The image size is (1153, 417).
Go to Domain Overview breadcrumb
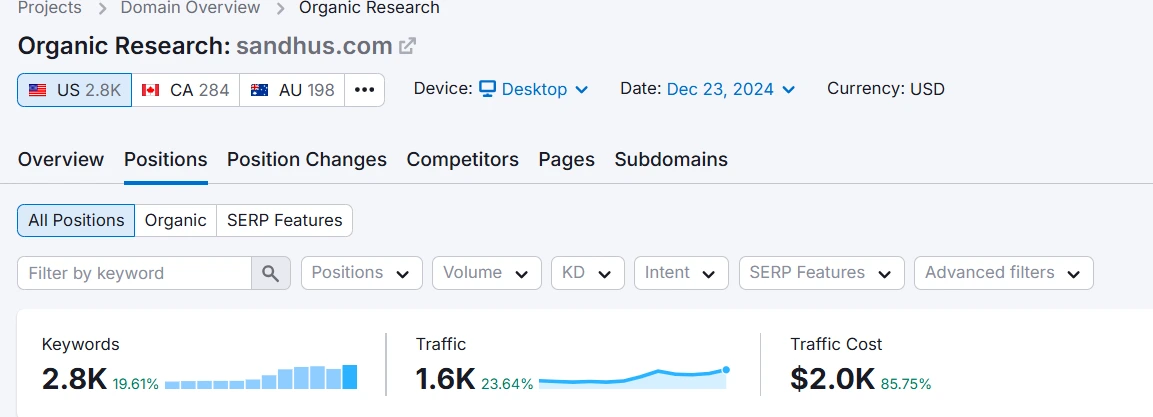pos(190,8)
